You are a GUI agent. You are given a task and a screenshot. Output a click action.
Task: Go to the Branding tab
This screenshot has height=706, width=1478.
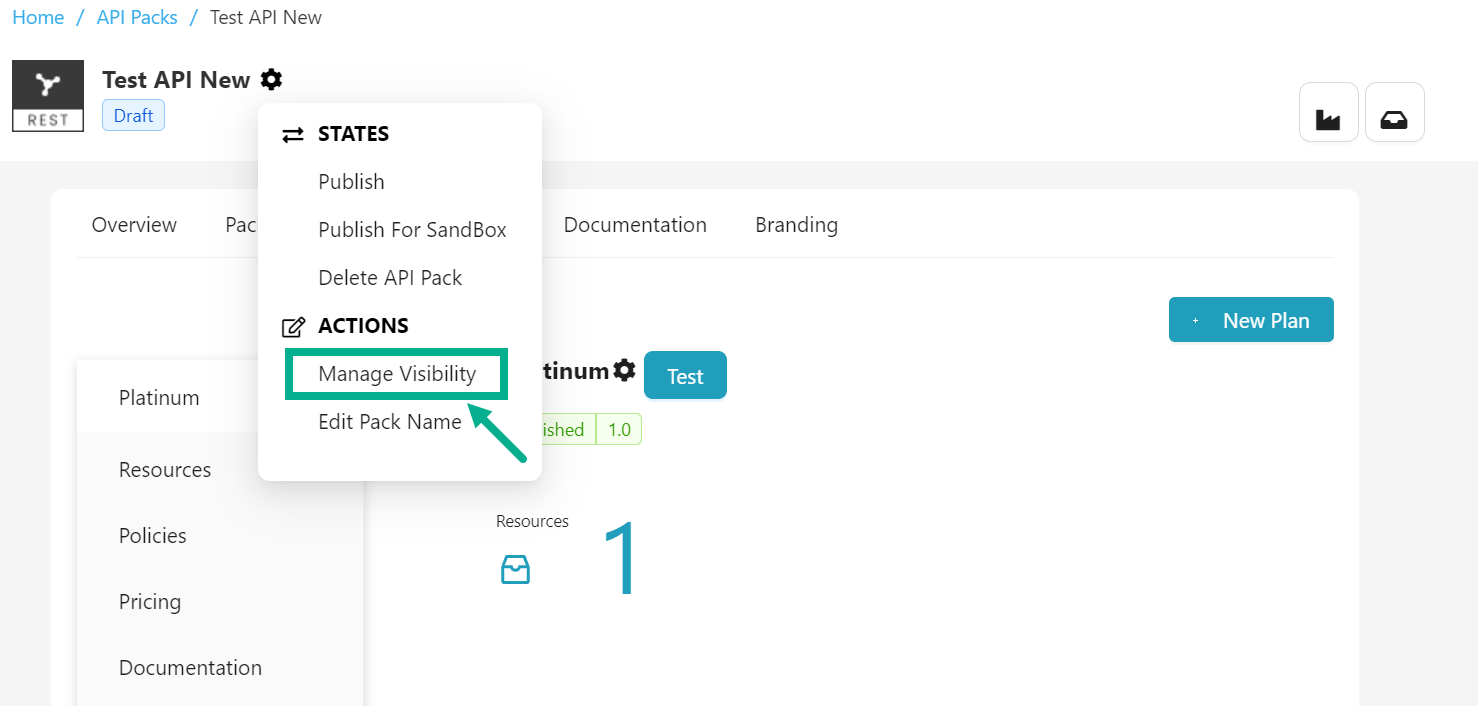(796, 225)
